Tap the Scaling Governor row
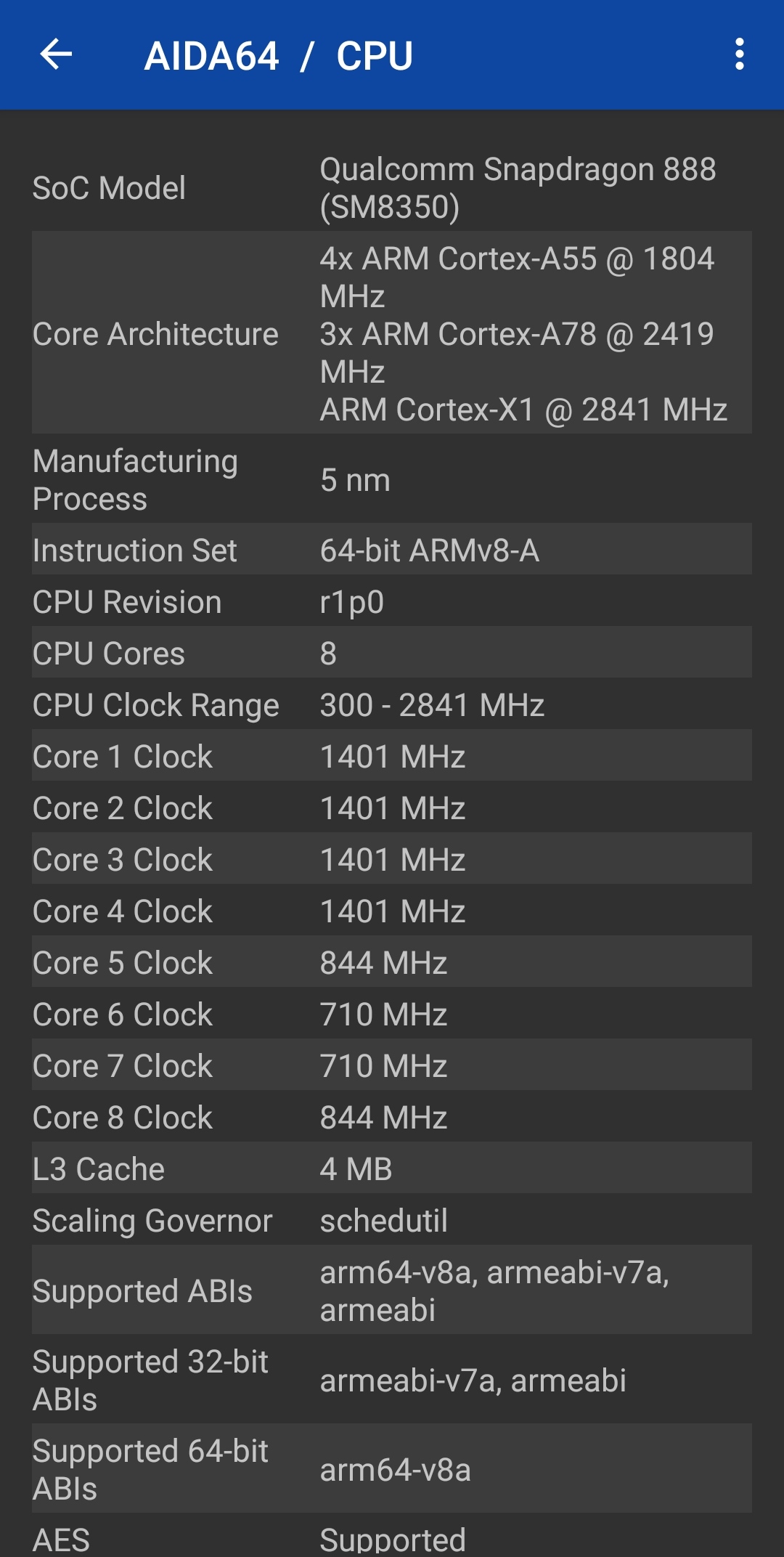784x1557 pixels. [392, 1220]
